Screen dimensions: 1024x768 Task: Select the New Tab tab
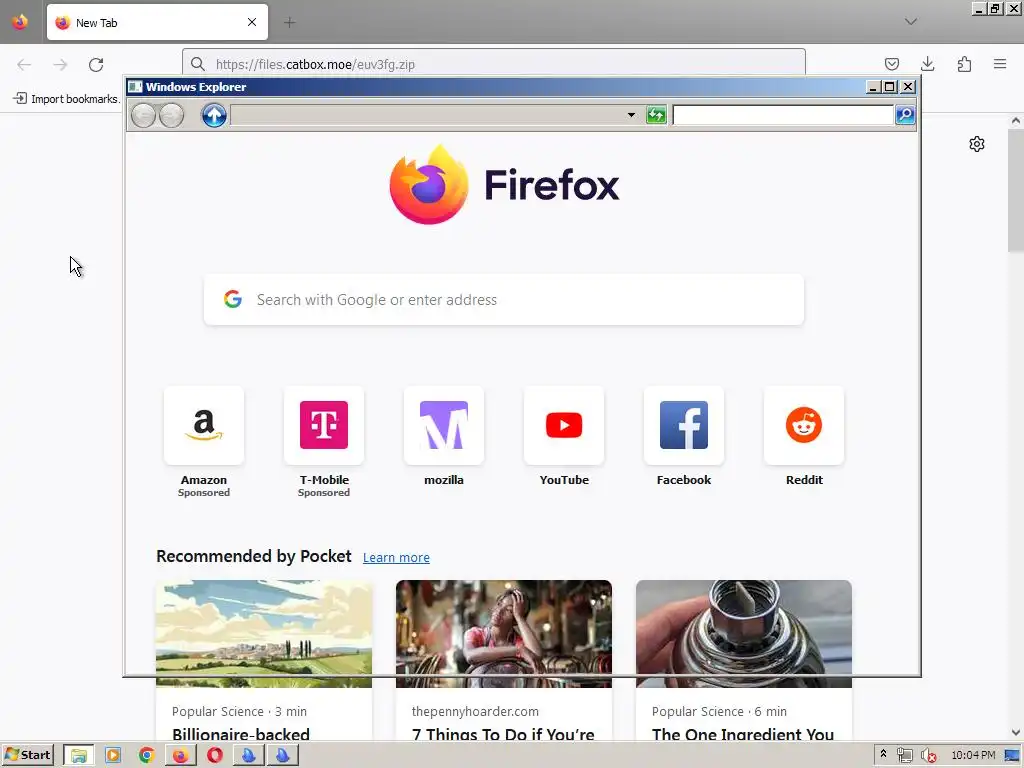157,22
